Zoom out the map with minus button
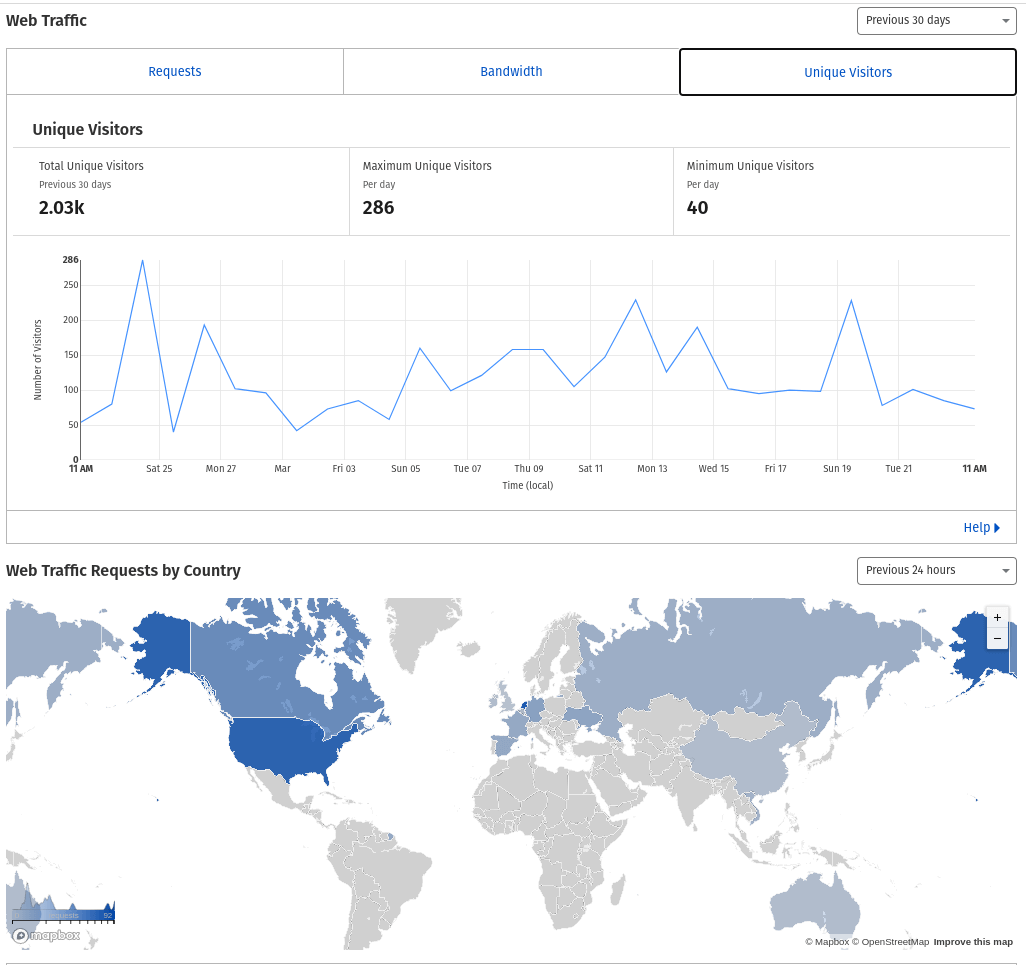The image size is (1026, 965). (997, 638)
